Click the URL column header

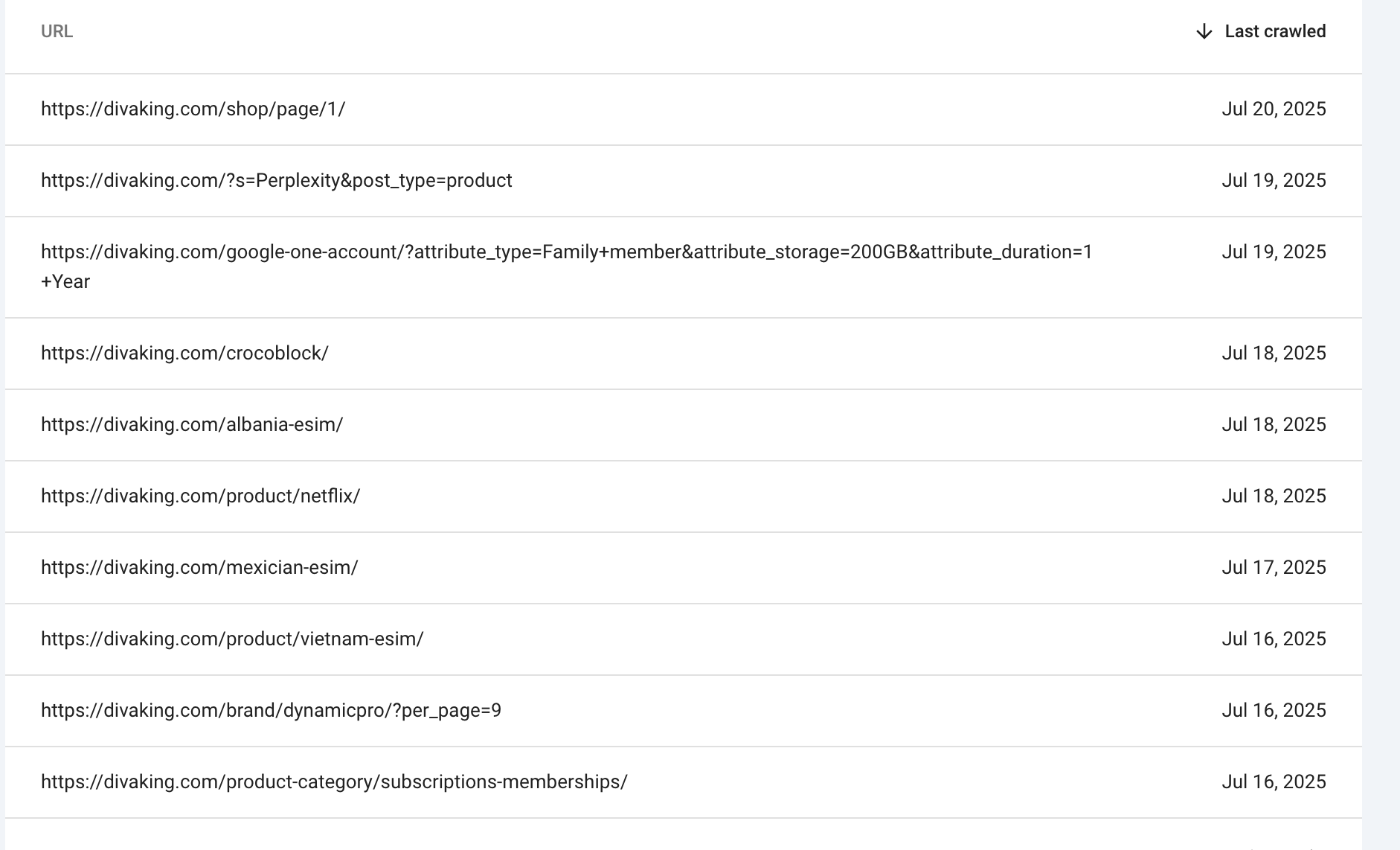[57, 31]
